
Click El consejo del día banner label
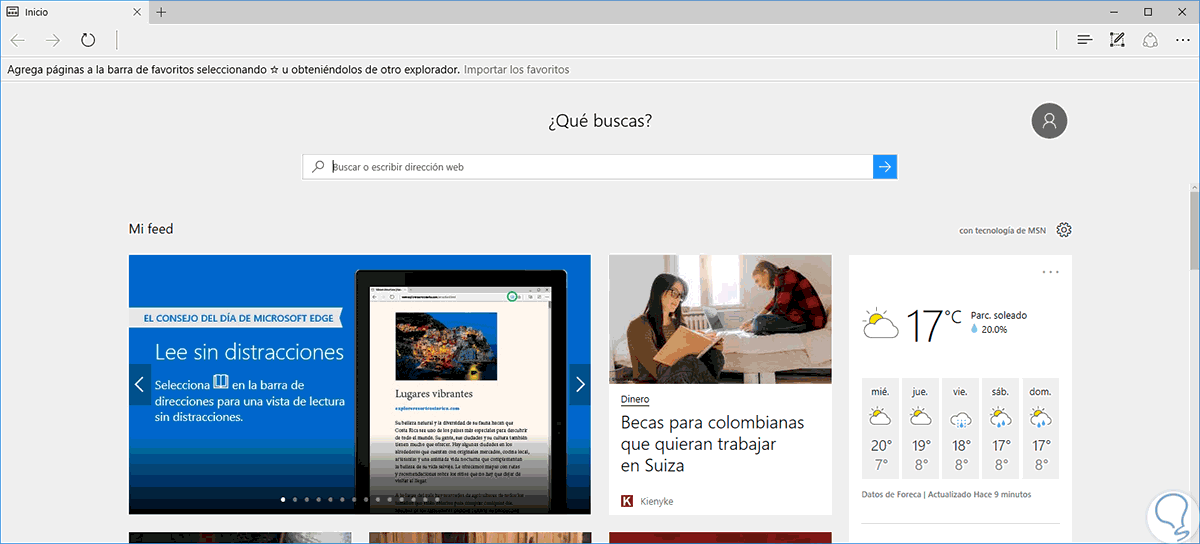coord(237,318)
